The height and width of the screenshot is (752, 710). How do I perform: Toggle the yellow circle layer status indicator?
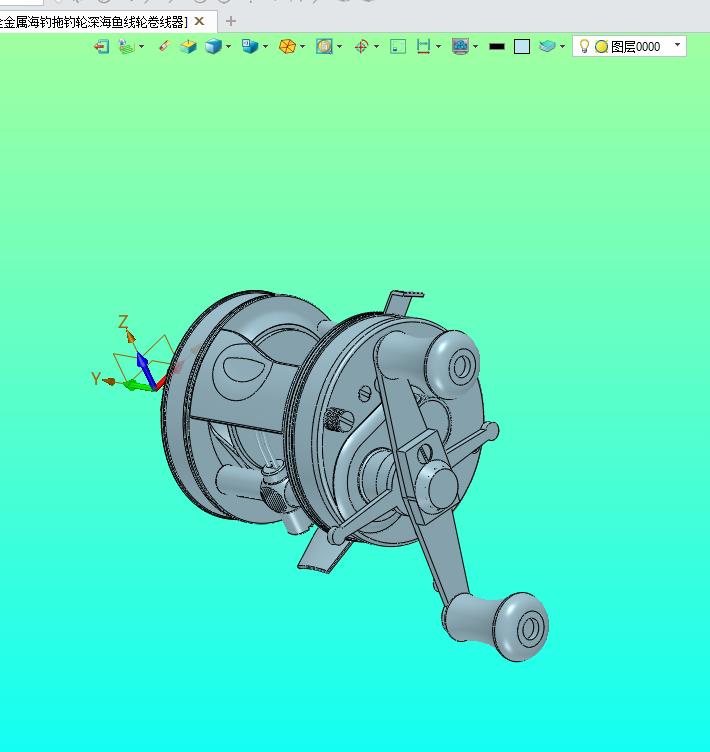pos(601,46)
